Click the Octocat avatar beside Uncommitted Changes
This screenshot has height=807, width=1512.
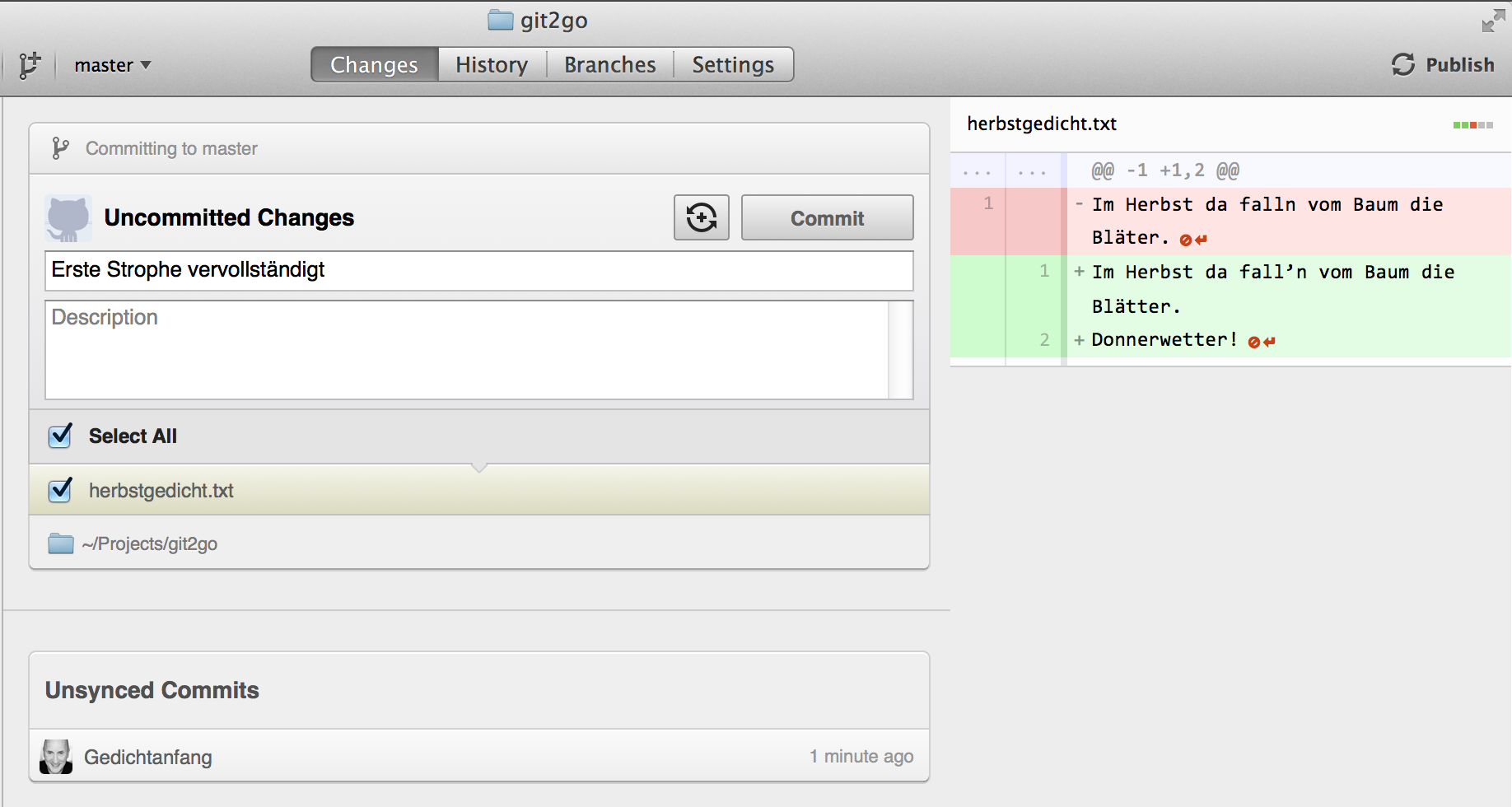pyautogui.click(x=68, y=218)
